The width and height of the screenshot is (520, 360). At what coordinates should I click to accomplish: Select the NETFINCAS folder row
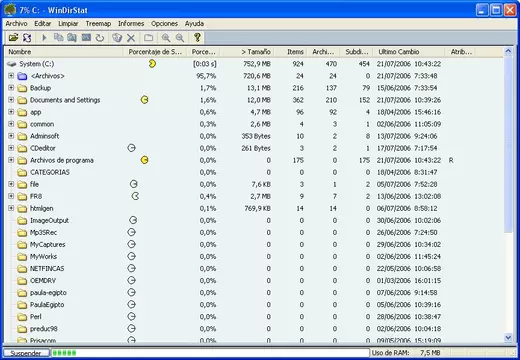(x=254, y=269)
